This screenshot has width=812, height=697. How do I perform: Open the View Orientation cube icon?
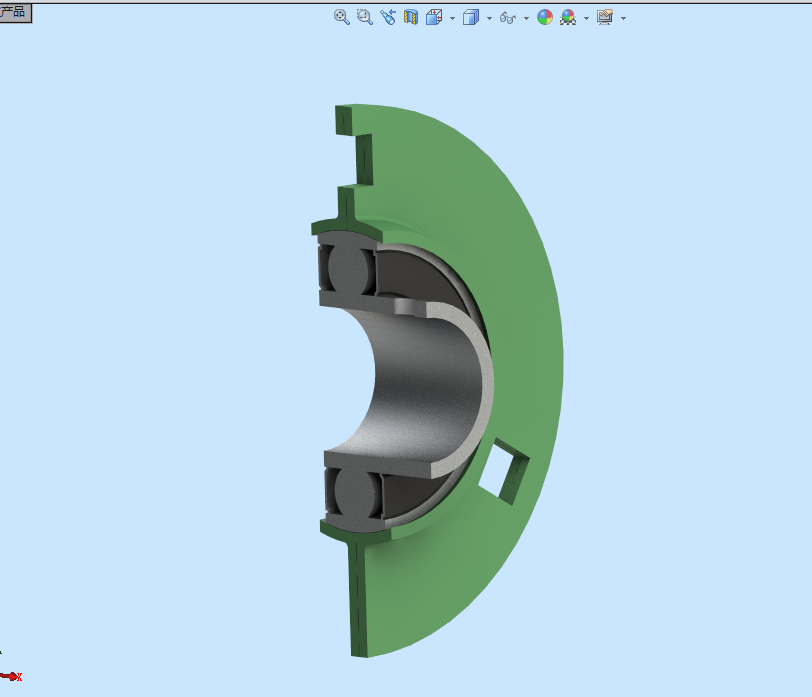434,17
